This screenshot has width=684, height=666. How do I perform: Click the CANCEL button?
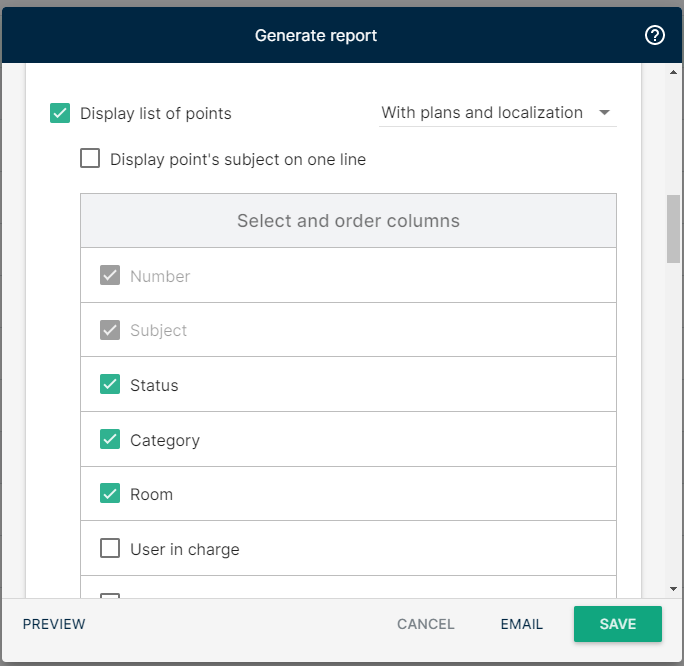coord(425,624)
